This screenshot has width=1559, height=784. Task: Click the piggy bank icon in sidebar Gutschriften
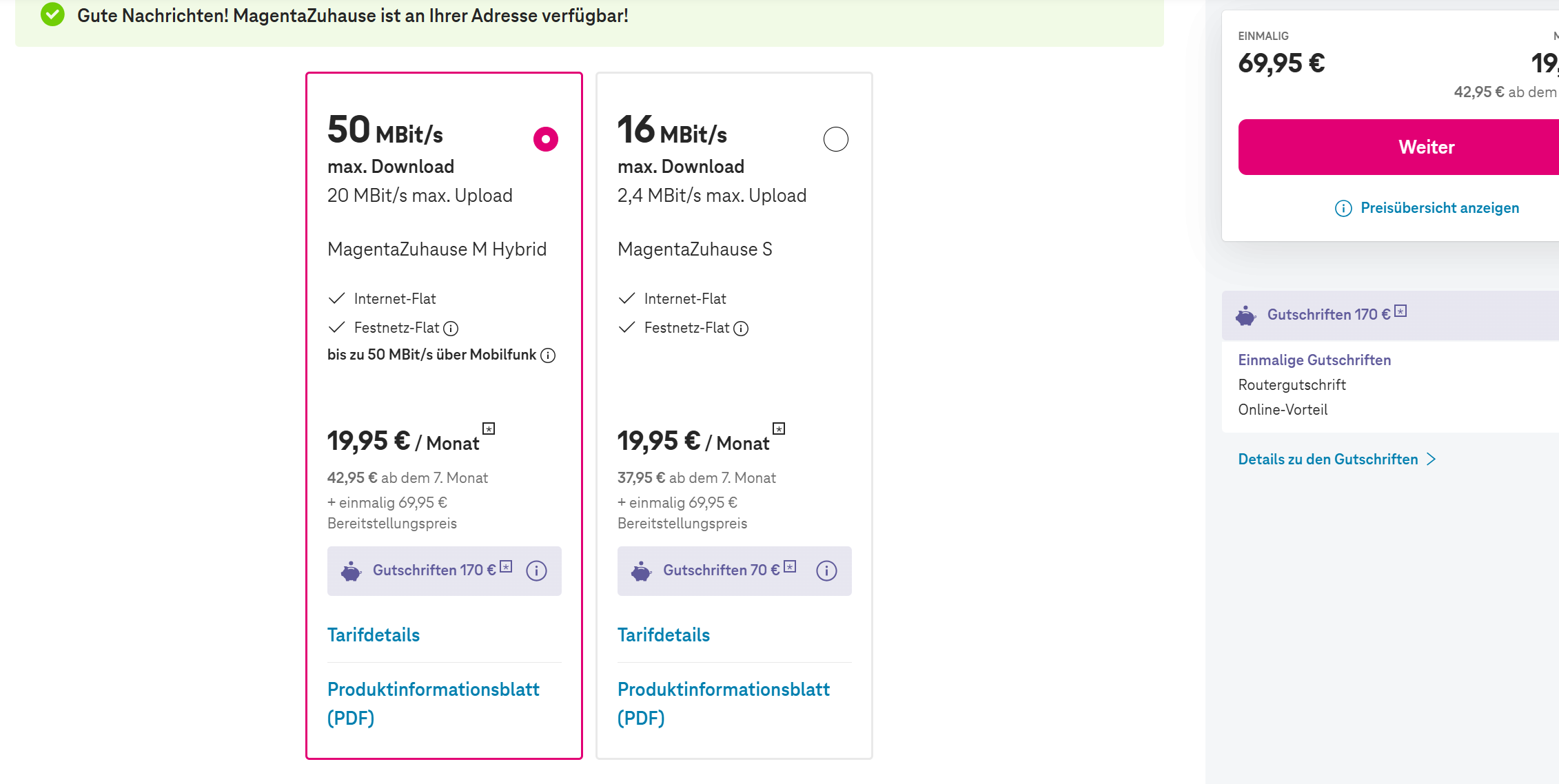1245,316
